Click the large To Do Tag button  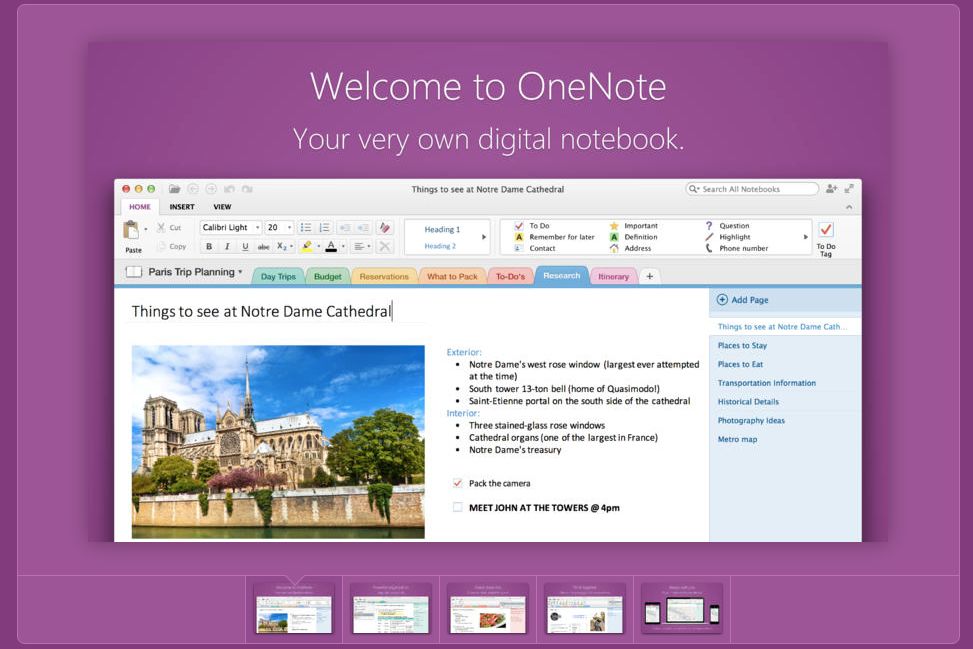[x=826, y=238]
